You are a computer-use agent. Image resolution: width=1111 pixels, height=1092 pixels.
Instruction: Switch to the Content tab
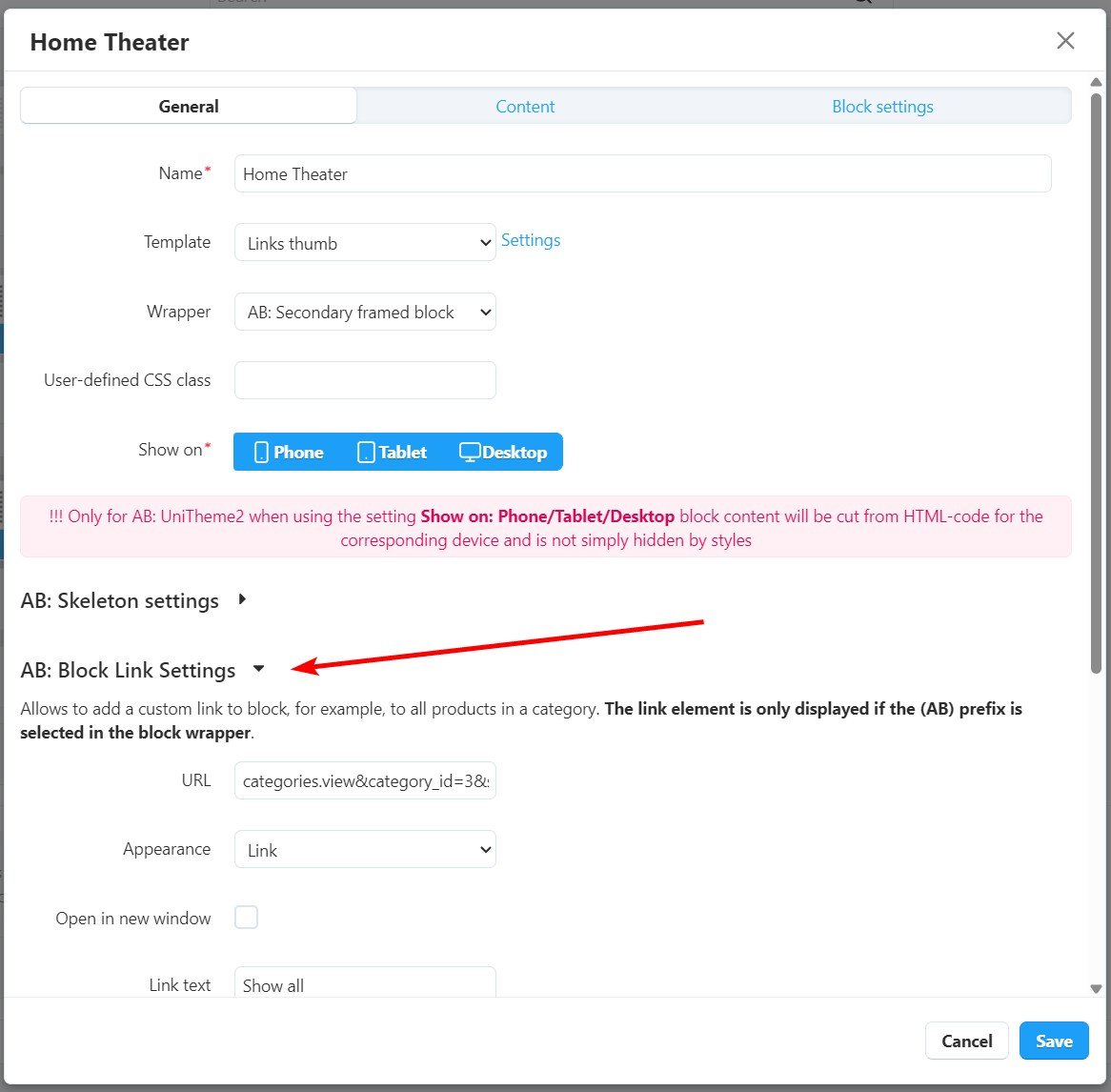tap(525, 107)
